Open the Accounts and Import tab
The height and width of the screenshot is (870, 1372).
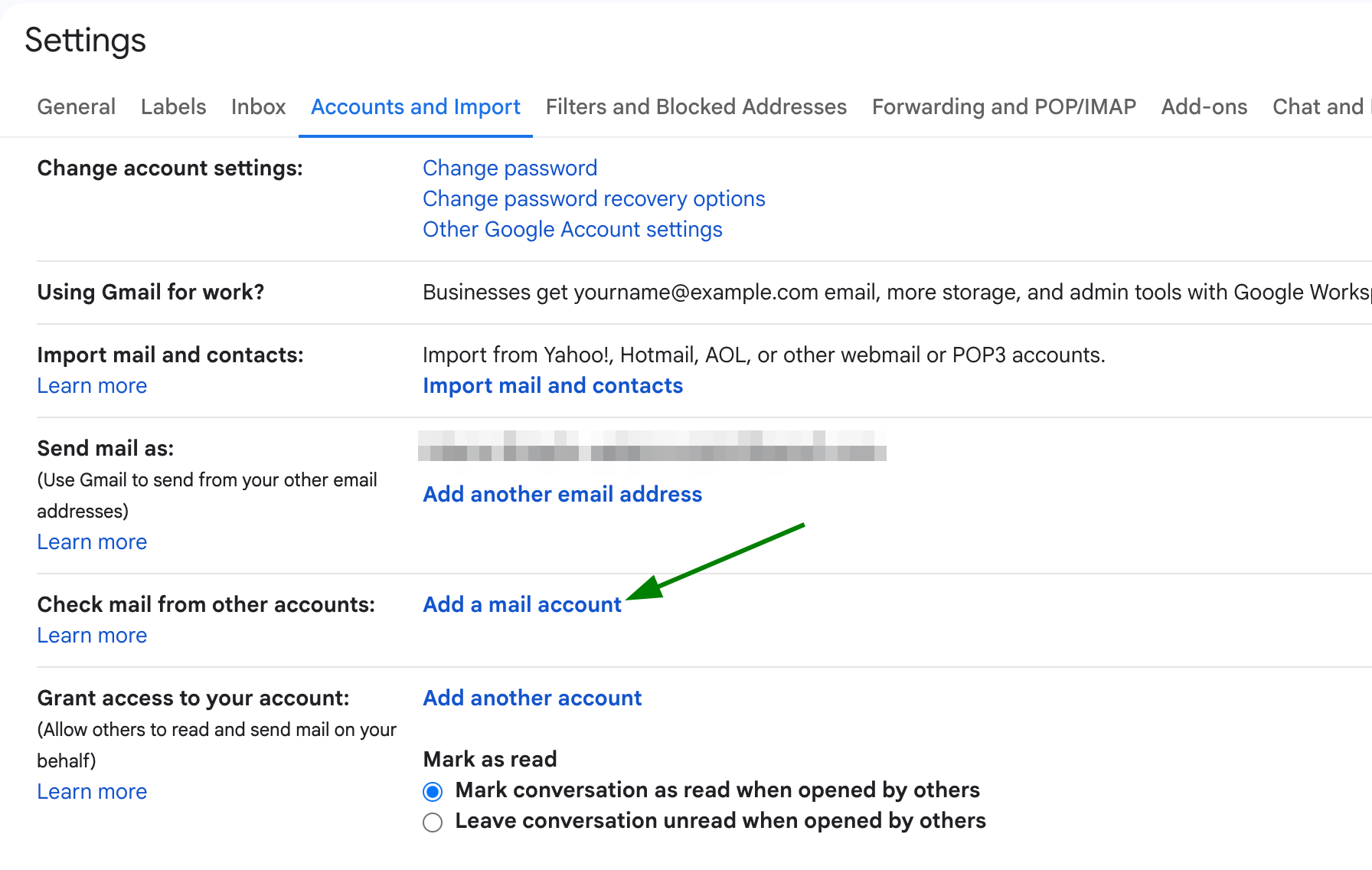click(x=415, y=107)
